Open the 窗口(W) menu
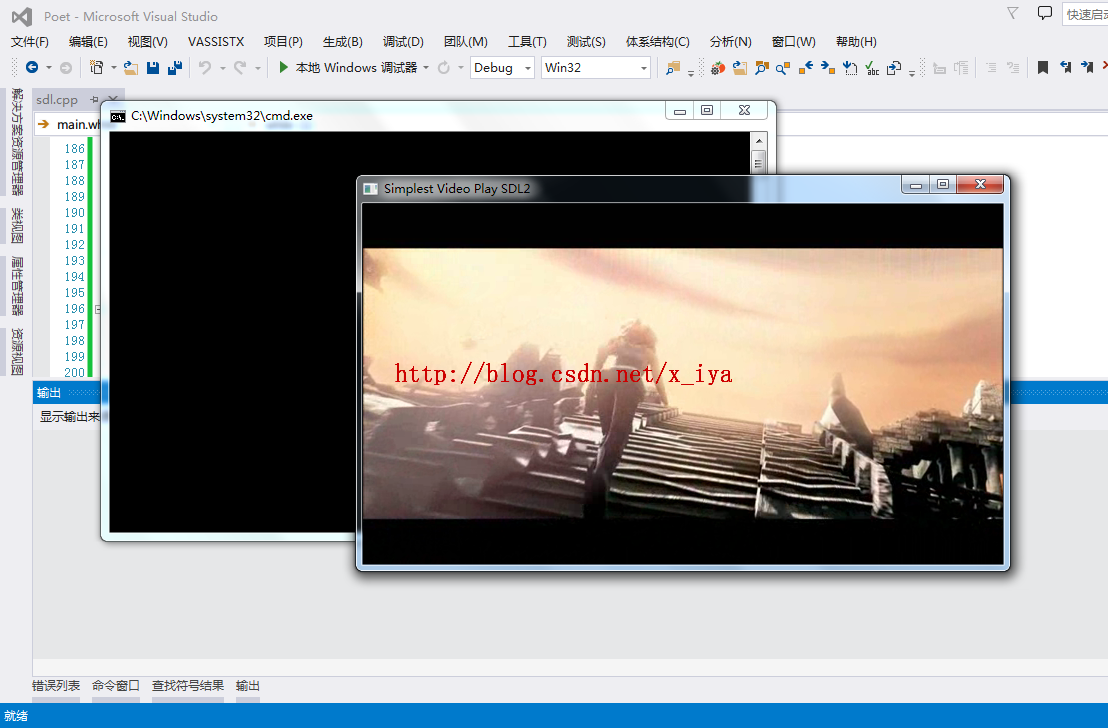The width and height of the screenshot is (1108, 728). point(794,42)
